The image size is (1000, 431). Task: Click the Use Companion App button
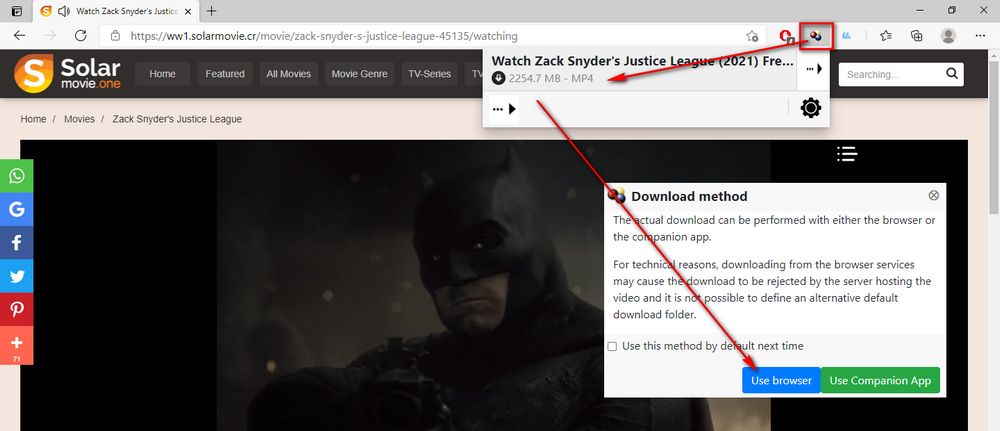coord(880,380)
